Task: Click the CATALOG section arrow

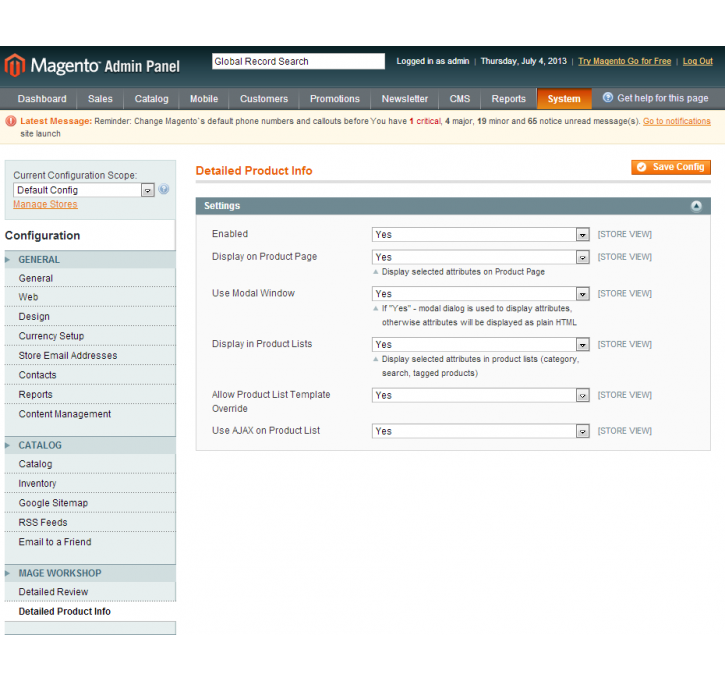Action: [7, 446]
